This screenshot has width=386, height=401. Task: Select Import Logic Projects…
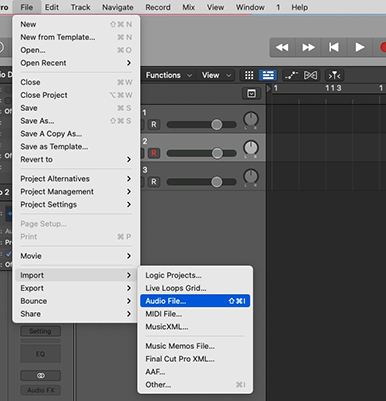[x=195, y=275]
